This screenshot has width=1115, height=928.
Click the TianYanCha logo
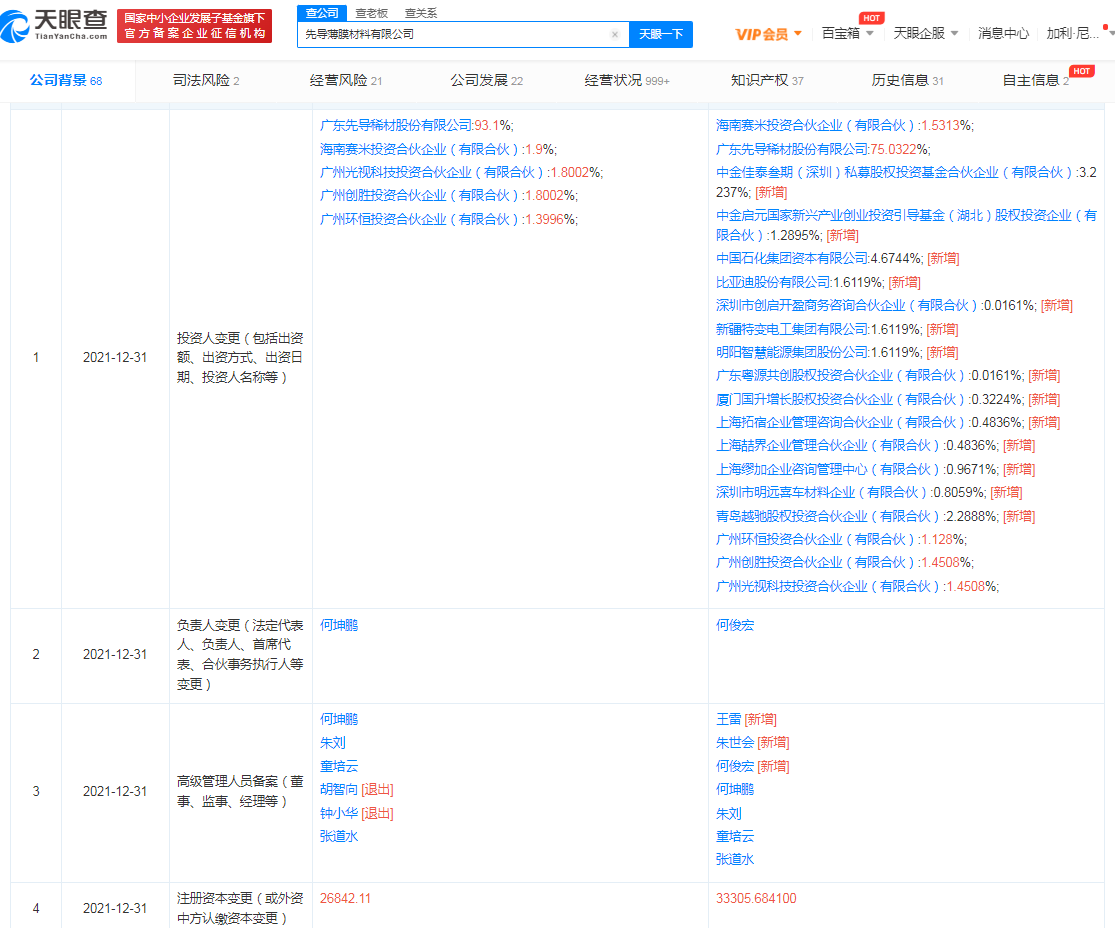coord(54,26)
